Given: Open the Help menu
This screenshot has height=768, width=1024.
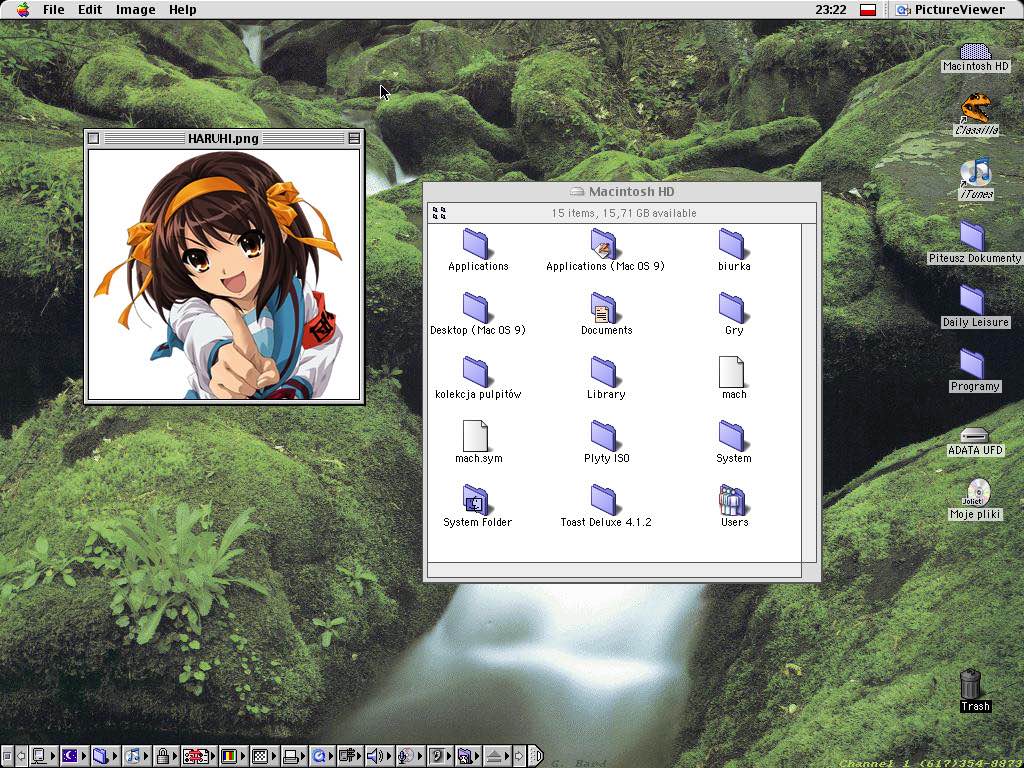Looking at the screenshot, I should 182,9.
